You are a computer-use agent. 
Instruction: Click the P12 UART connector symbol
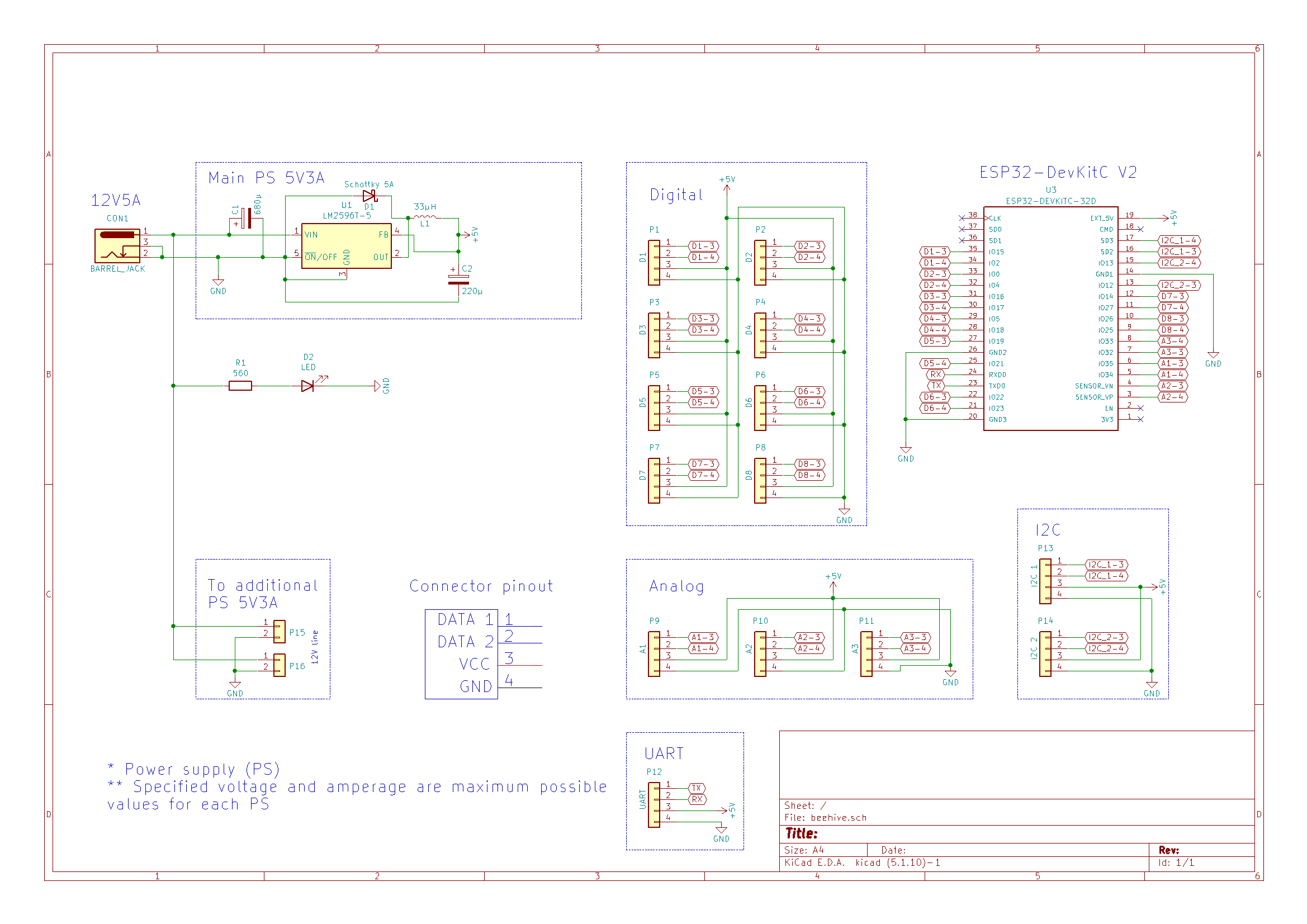(654, 804)
